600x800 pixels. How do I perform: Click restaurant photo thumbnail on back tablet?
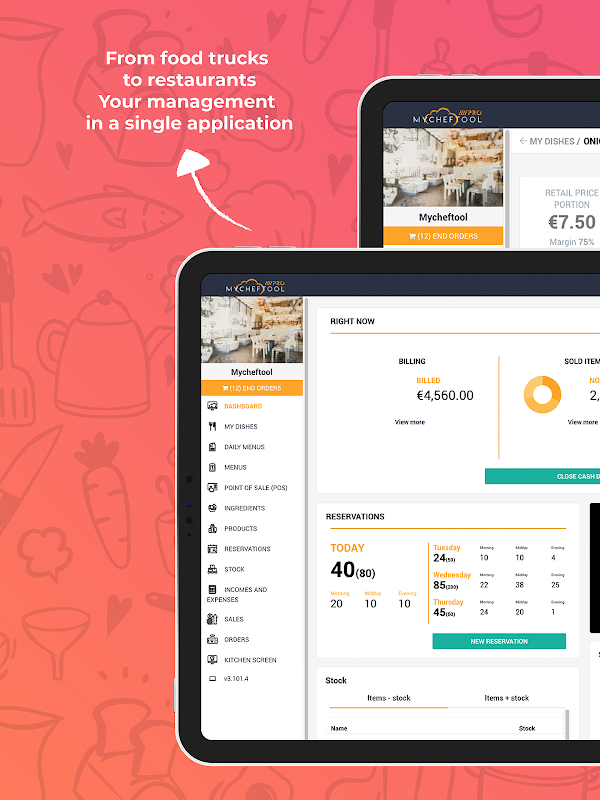point(443,168)
